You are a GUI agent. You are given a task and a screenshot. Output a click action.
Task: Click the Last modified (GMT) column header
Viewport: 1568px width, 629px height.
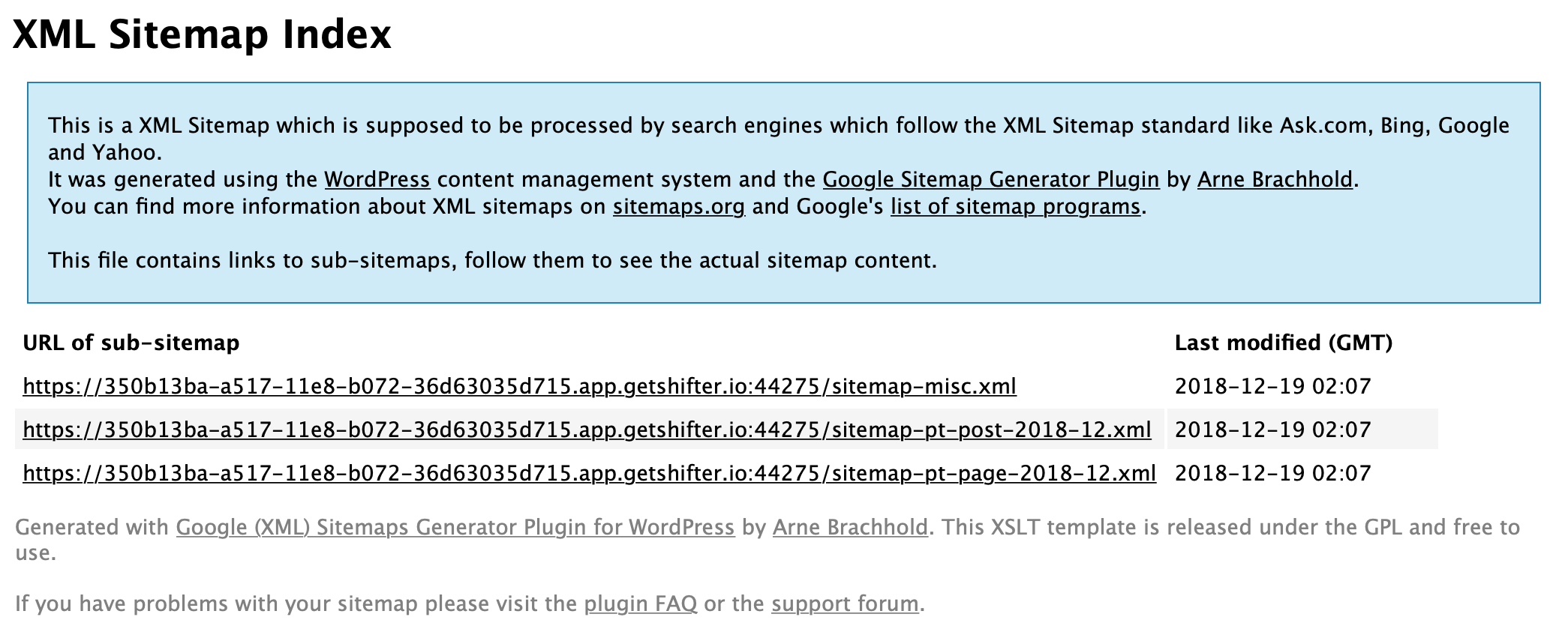click(x=1283, y=343)
